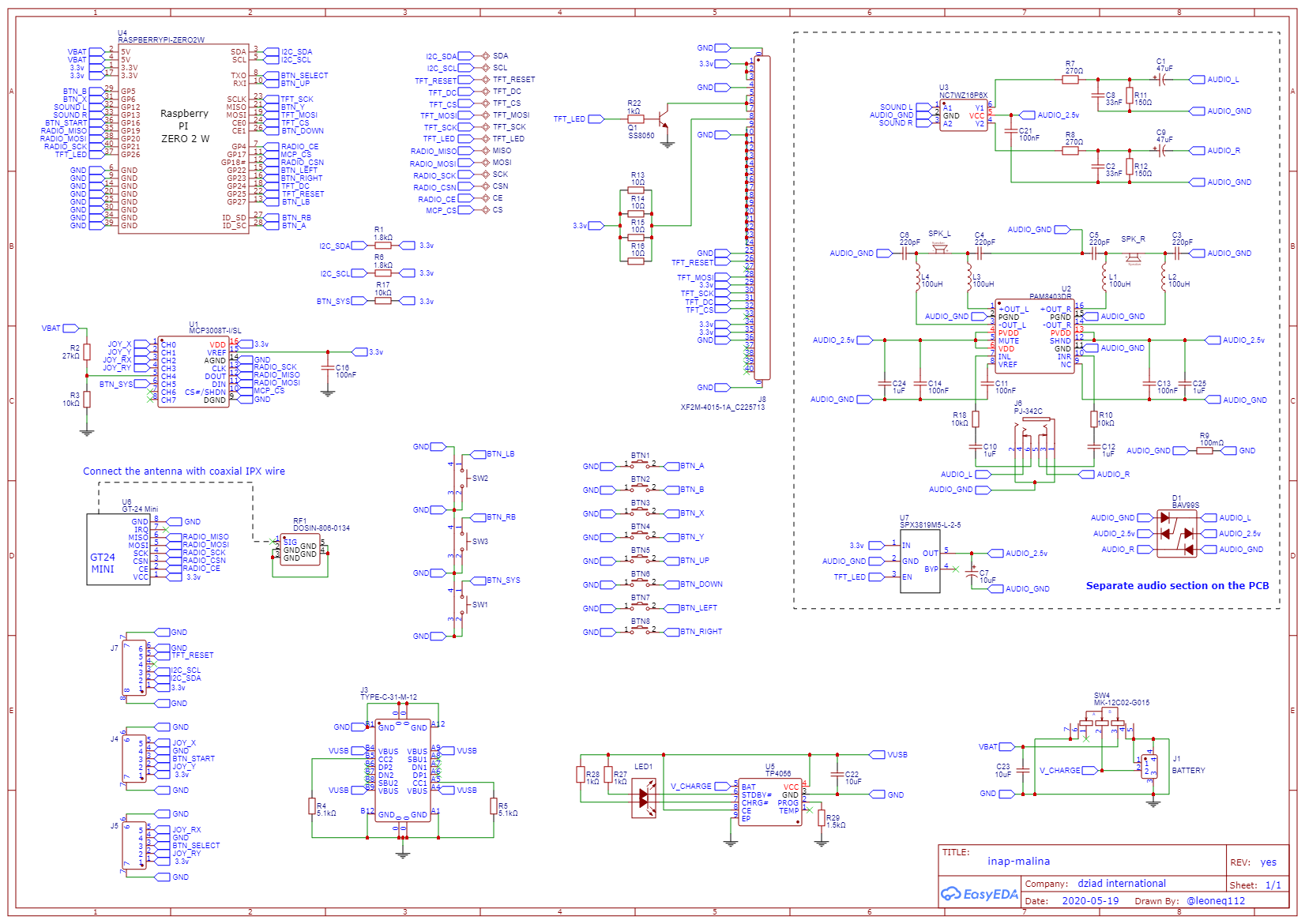Click the LED1 charge indicator symbol
The image size is (1305, 924).
(x=644, y=798)
